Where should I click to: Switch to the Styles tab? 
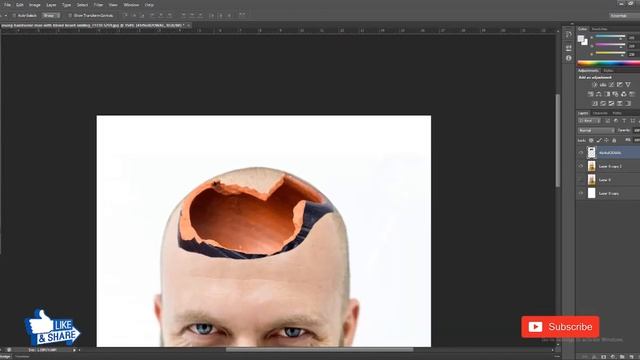pyautogui.click(x=609, y=71)
